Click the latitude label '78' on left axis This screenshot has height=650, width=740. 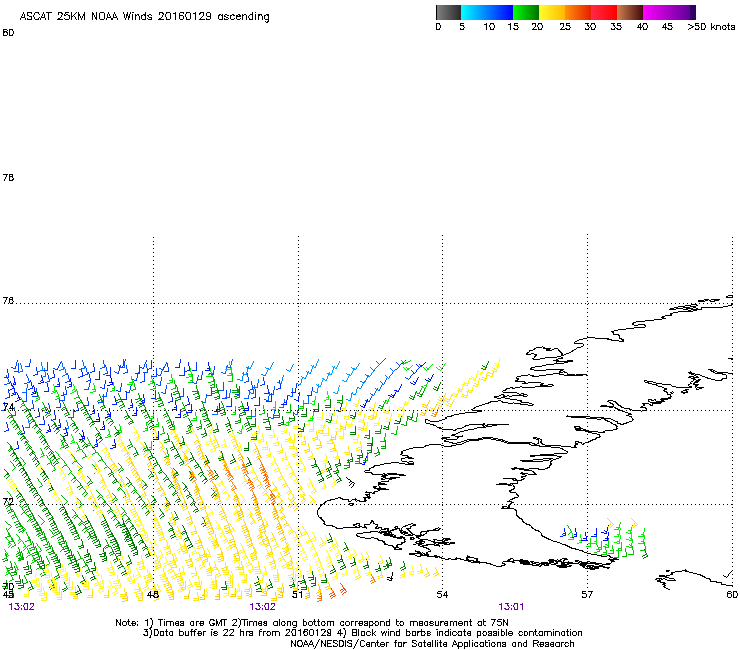[x=8, y=177]
